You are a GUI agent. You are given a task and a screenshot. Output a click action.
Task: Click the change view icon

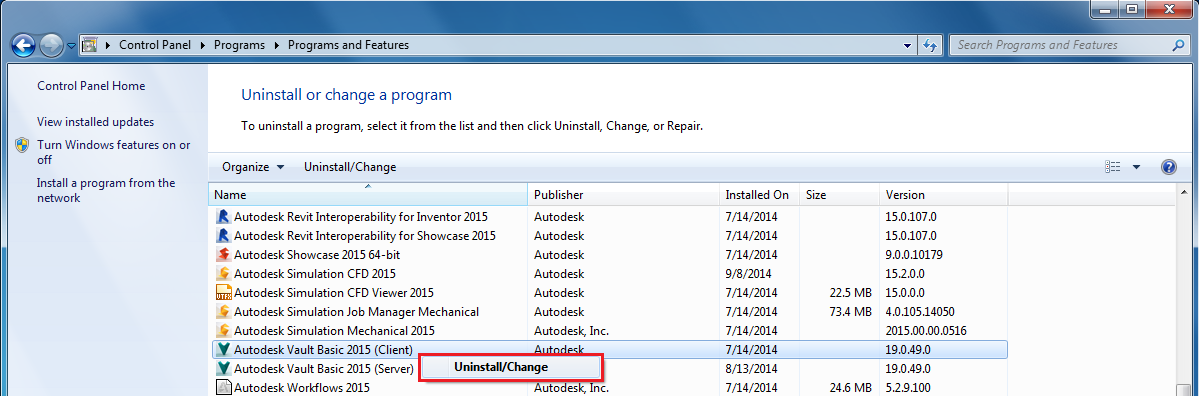1113,167
